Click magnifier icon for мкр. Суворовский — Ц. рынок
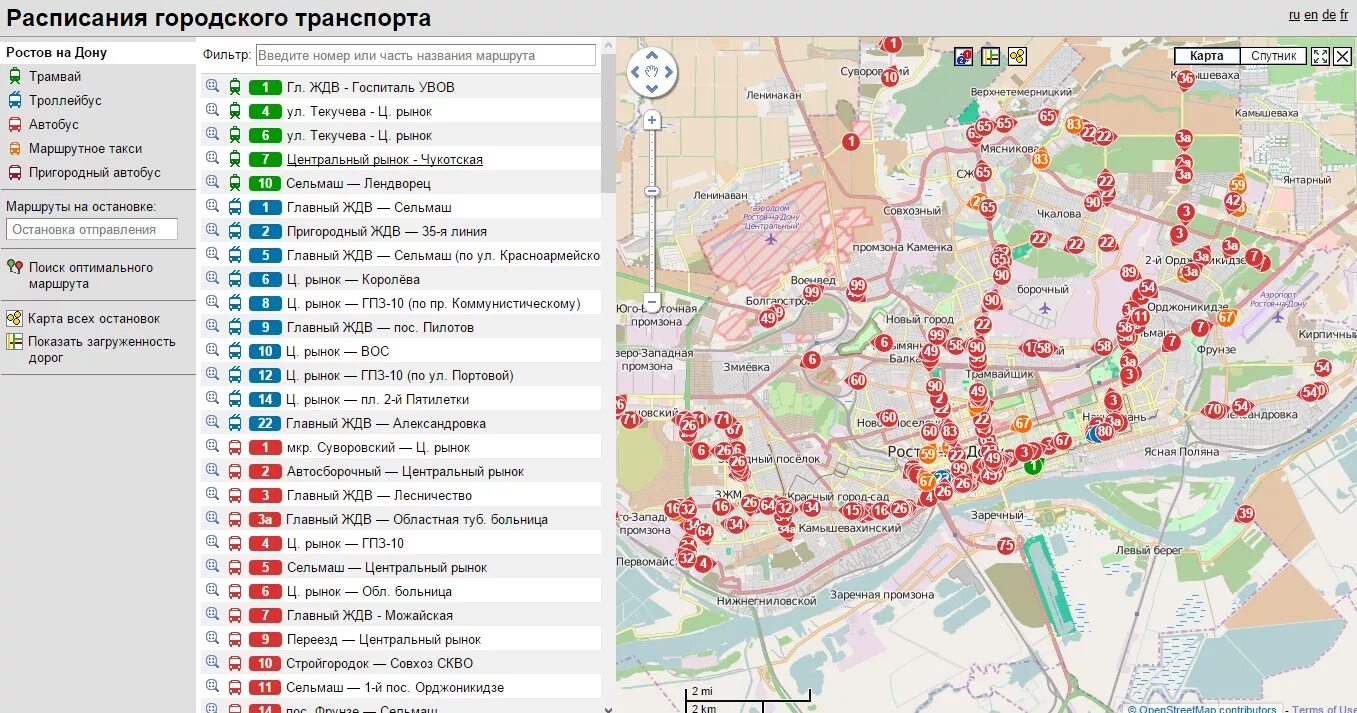The image size is (1357, 713). pyautogui.click(x=212, y=446)
